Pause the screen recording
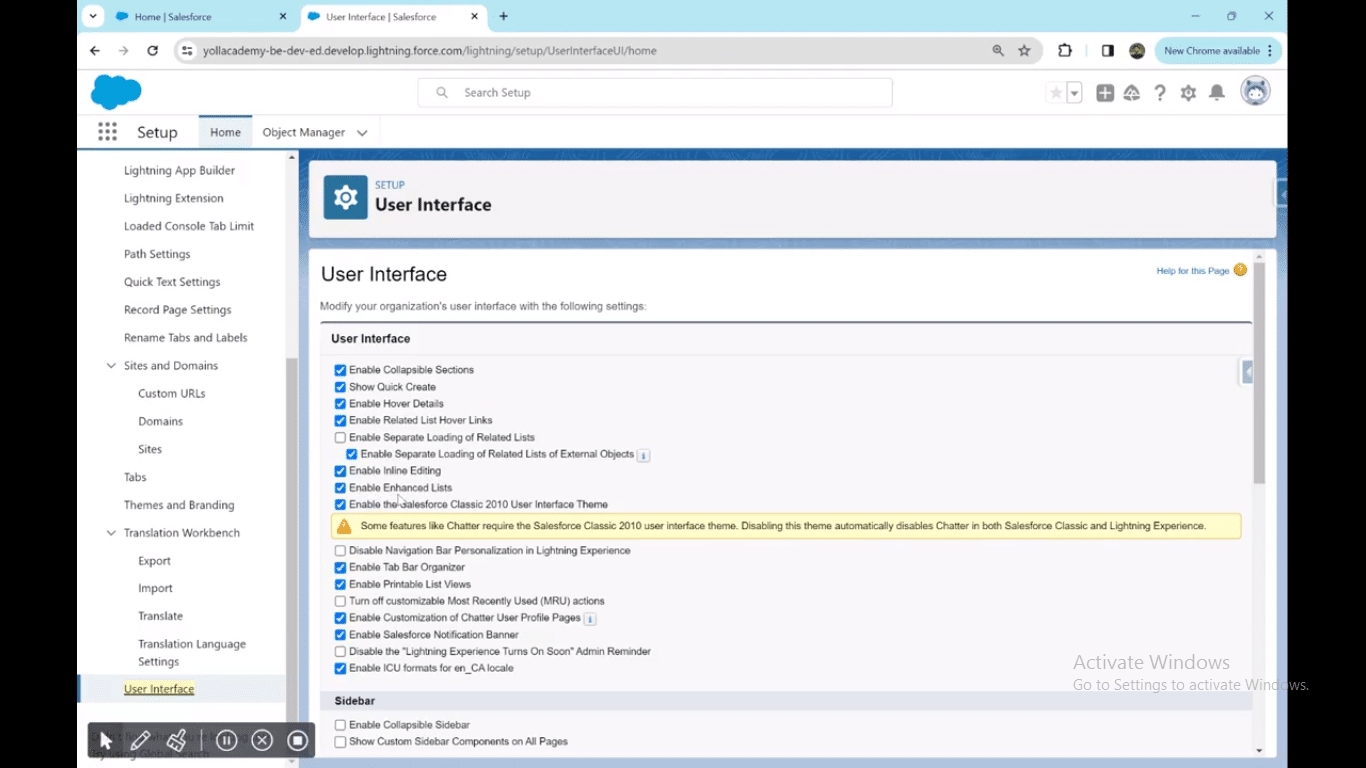The image size is (1366, 768). click(226, 740)
